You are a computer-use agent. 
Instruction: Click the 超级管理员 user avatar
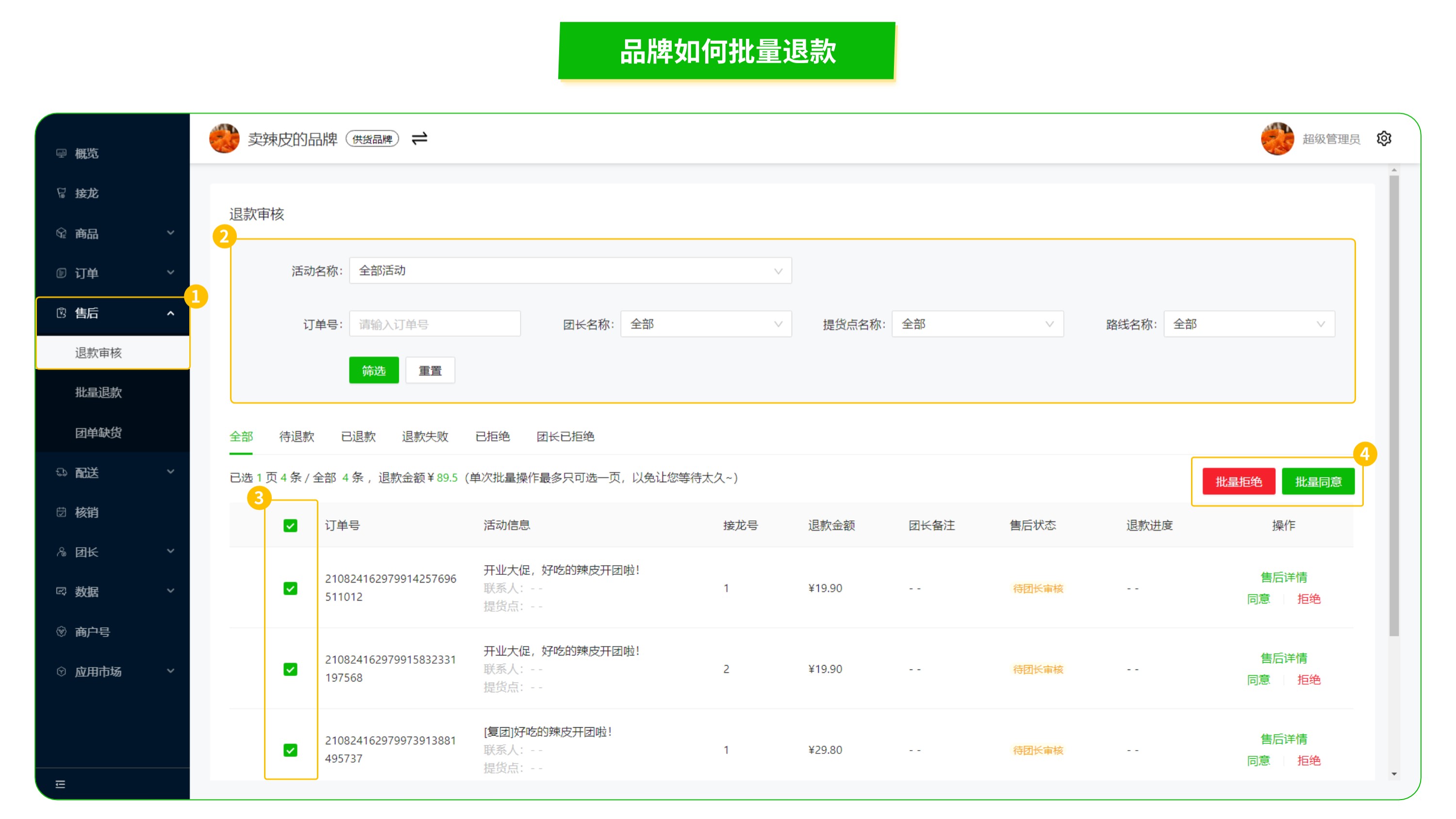point(1277,138)
